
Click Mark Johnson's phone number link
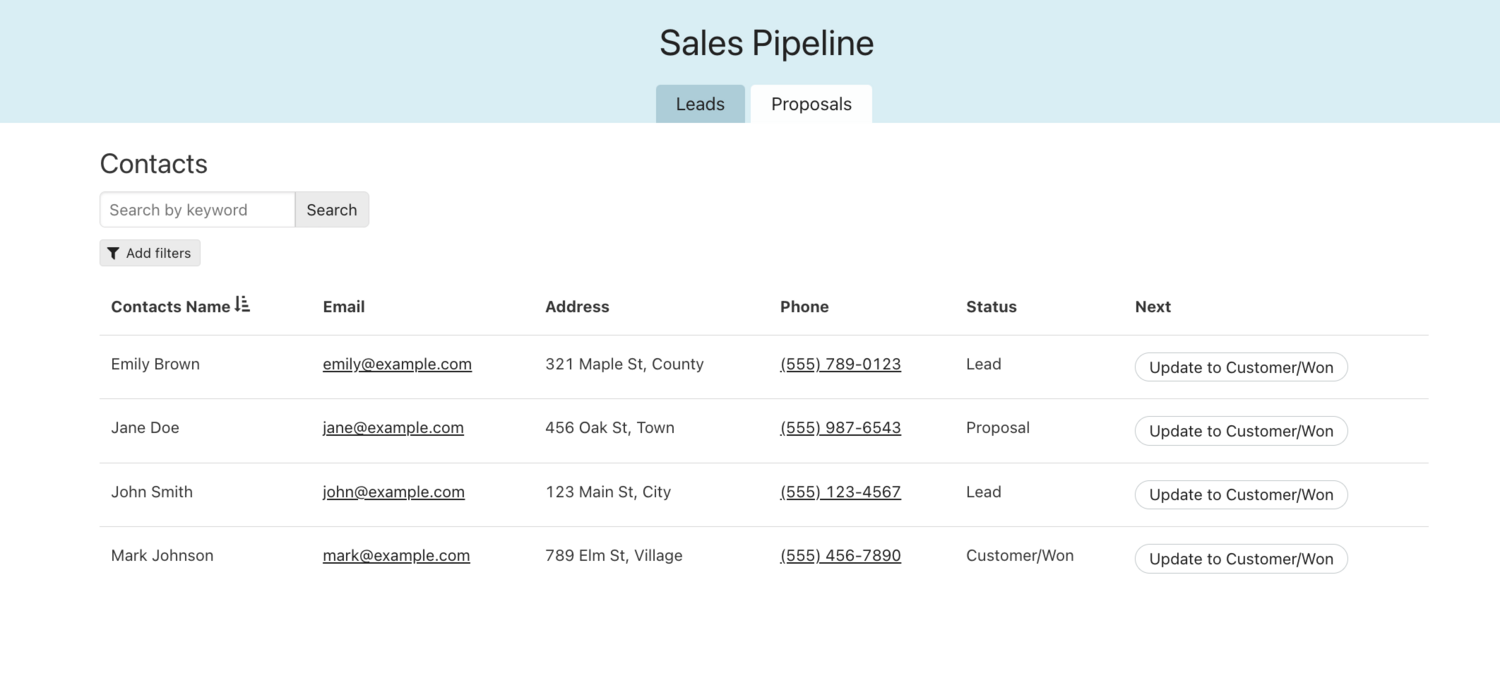click(x=840, y=555)
